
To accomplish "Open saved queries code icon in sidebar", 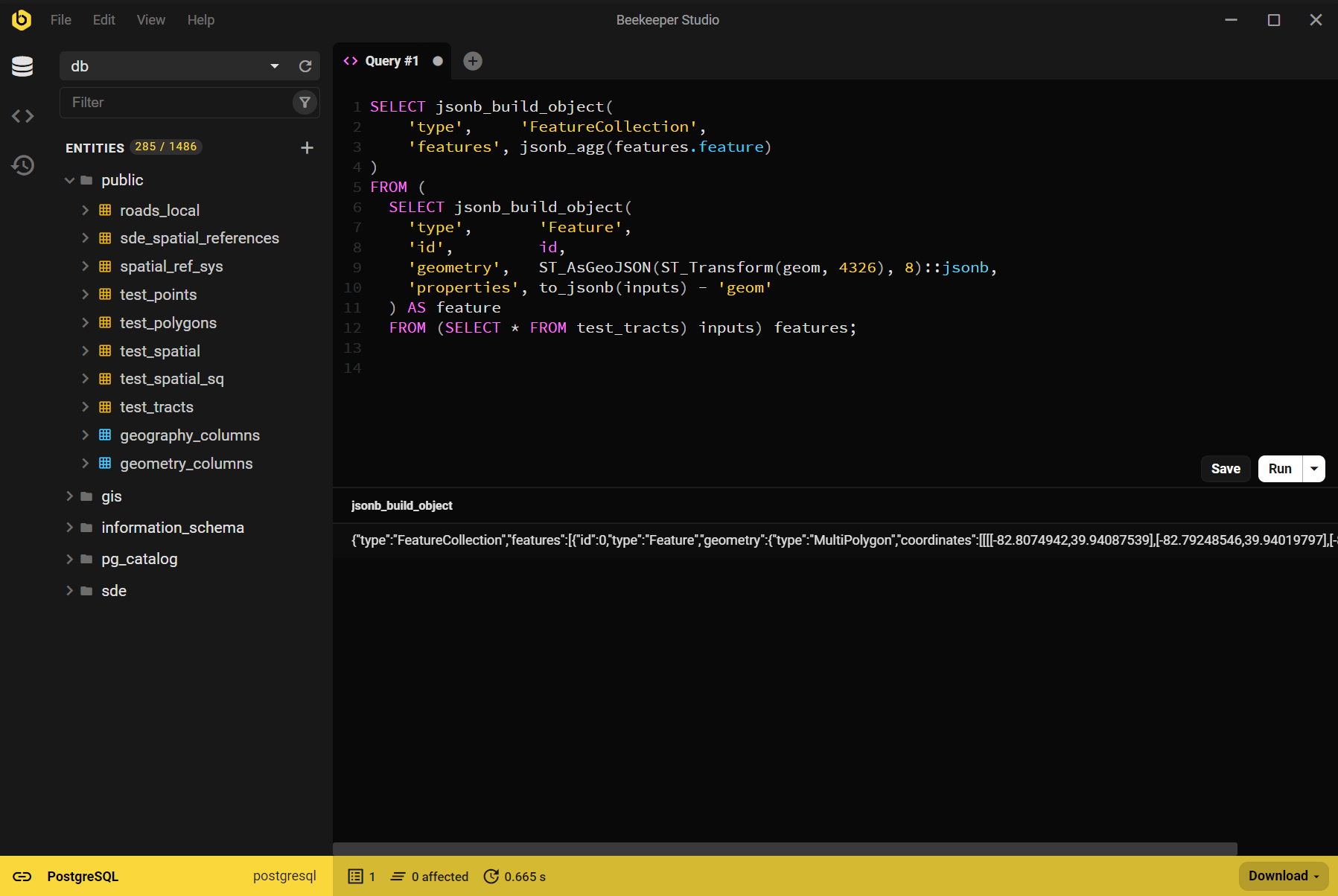I will tap(22, 116).
